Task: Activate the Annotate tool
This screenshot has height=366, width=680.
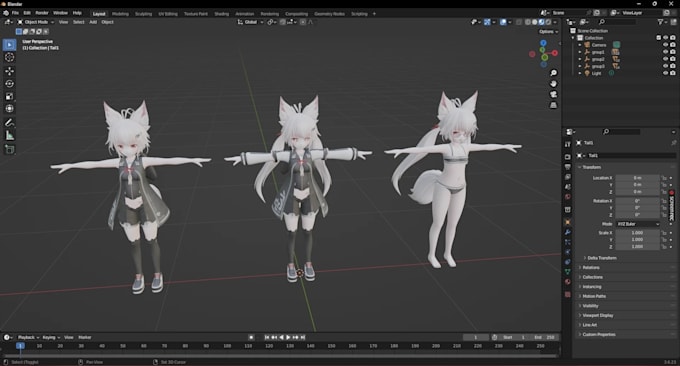Action: (x=10, y=123)
